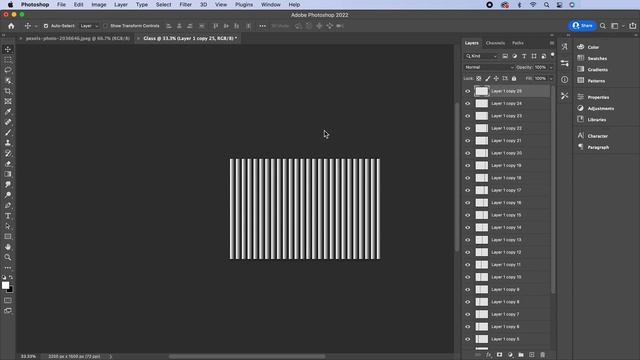Screen dimensions: 640x360
Task: Select the Brush tool
Action: point(8,133)
